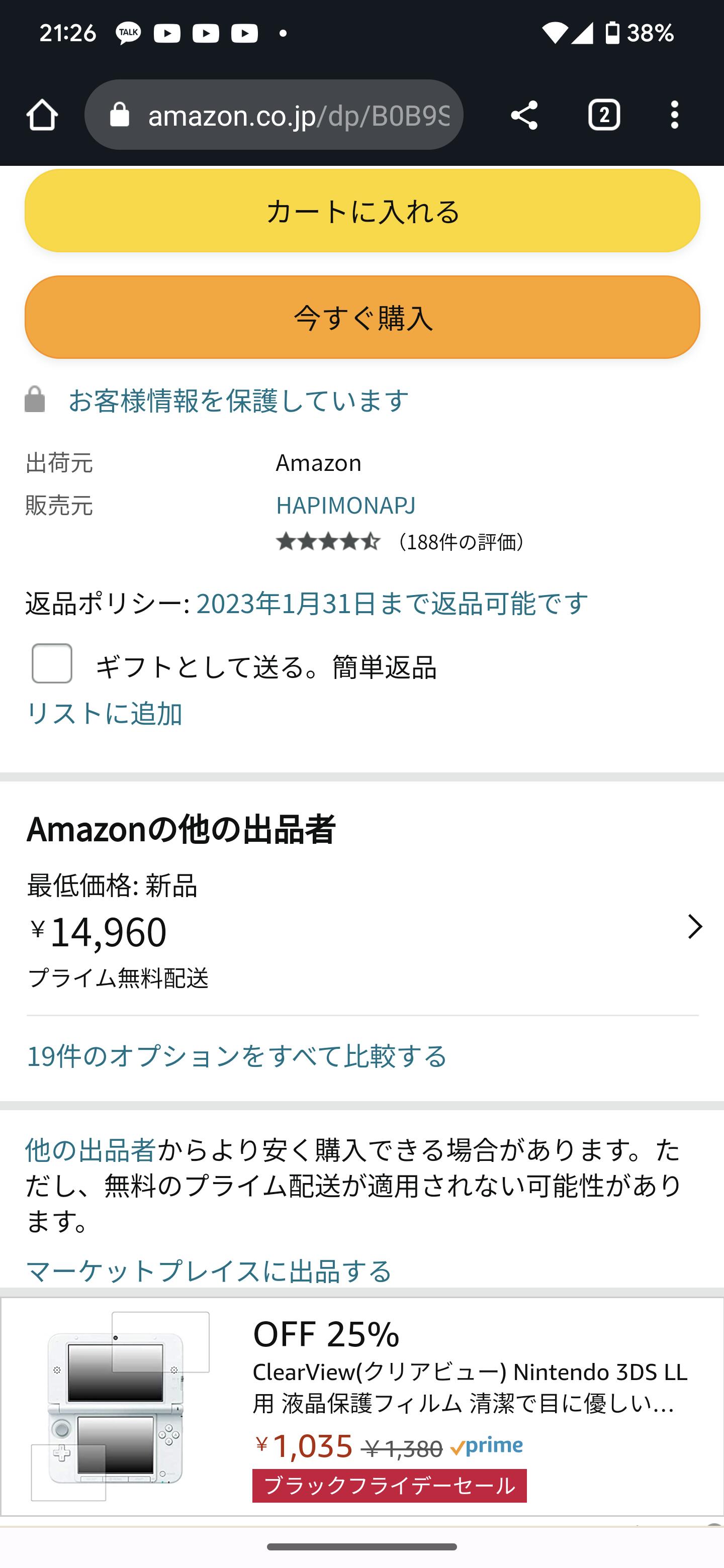Tap the 他の出品者 link in the notice

click(x=90, y=1150)
